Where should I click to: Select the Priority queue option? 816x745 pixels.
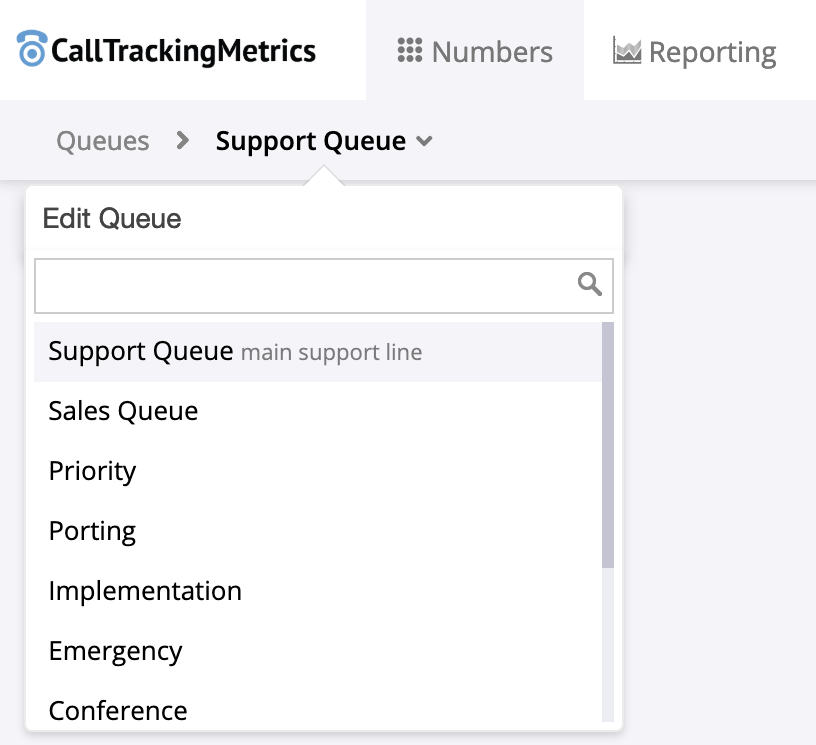pos(93,471)
